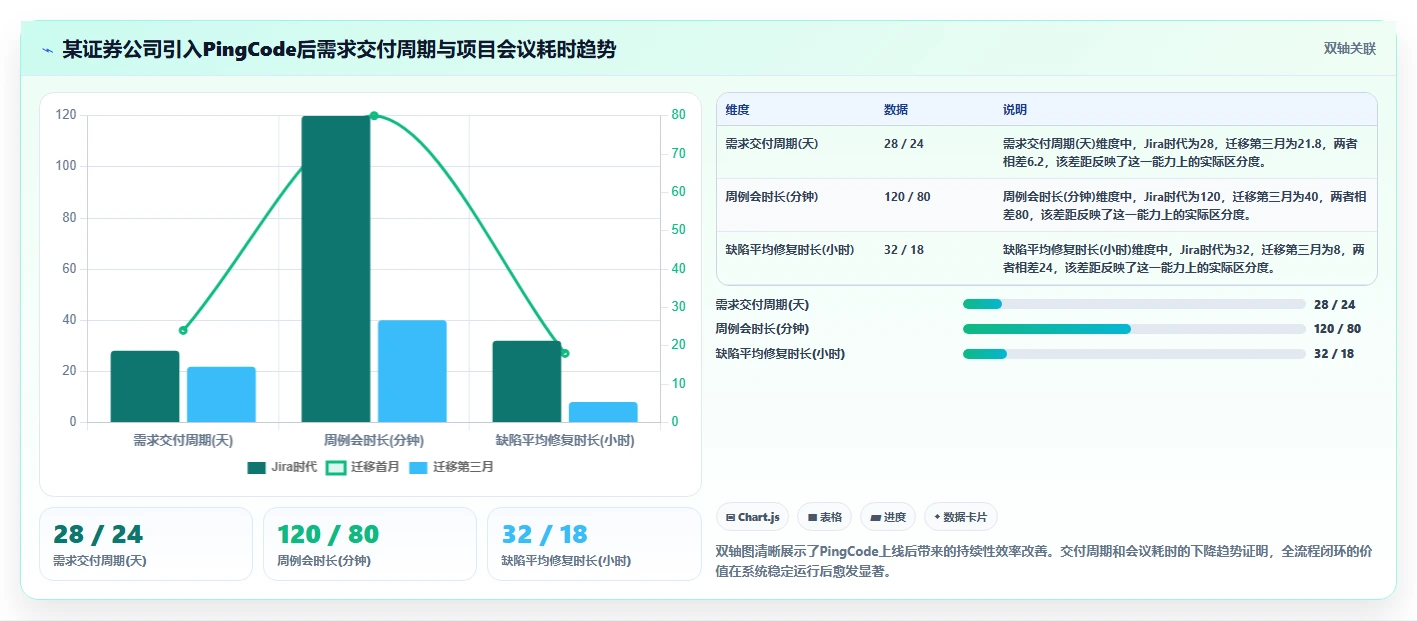Click the 迁移第三月 bar for 缺陷平均修复时长
1417x621 pixels.
(x=603, y=412)
